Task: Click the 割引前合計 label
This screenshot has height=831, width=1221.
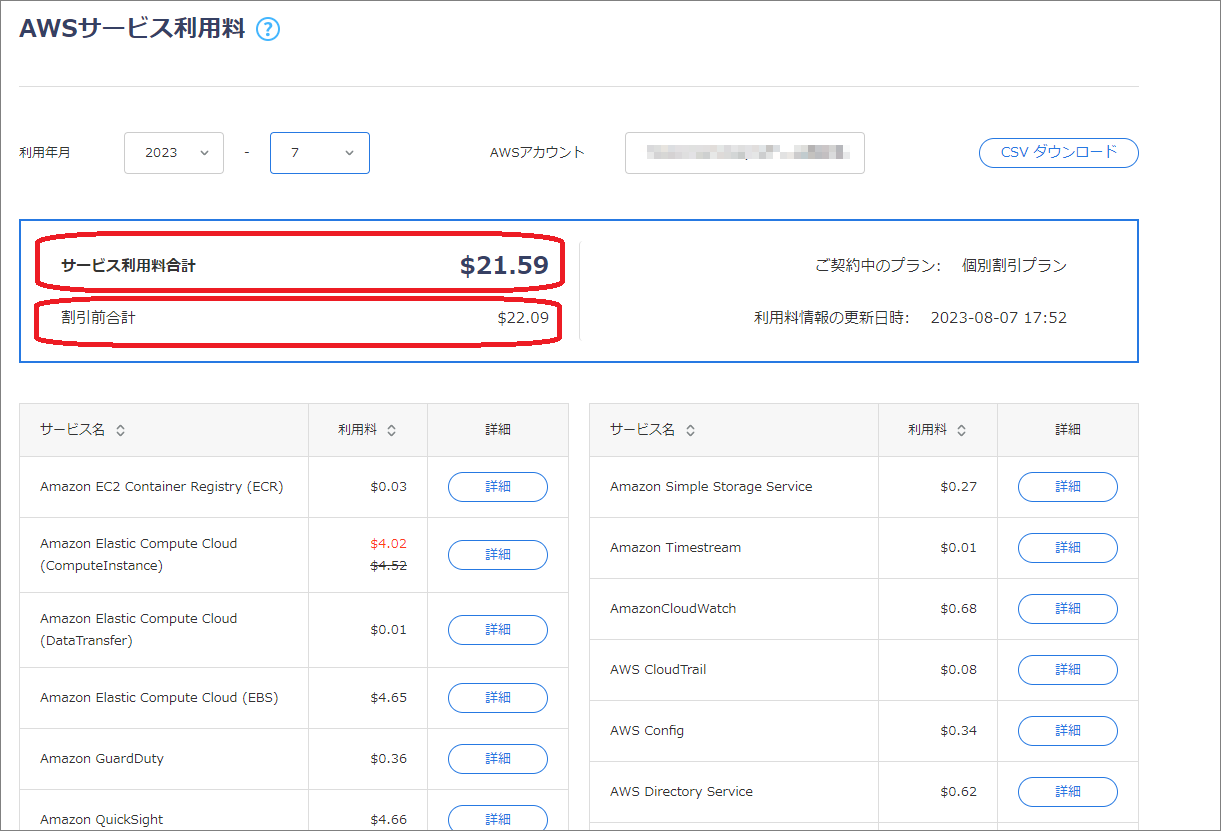Action: coord(98,318)
